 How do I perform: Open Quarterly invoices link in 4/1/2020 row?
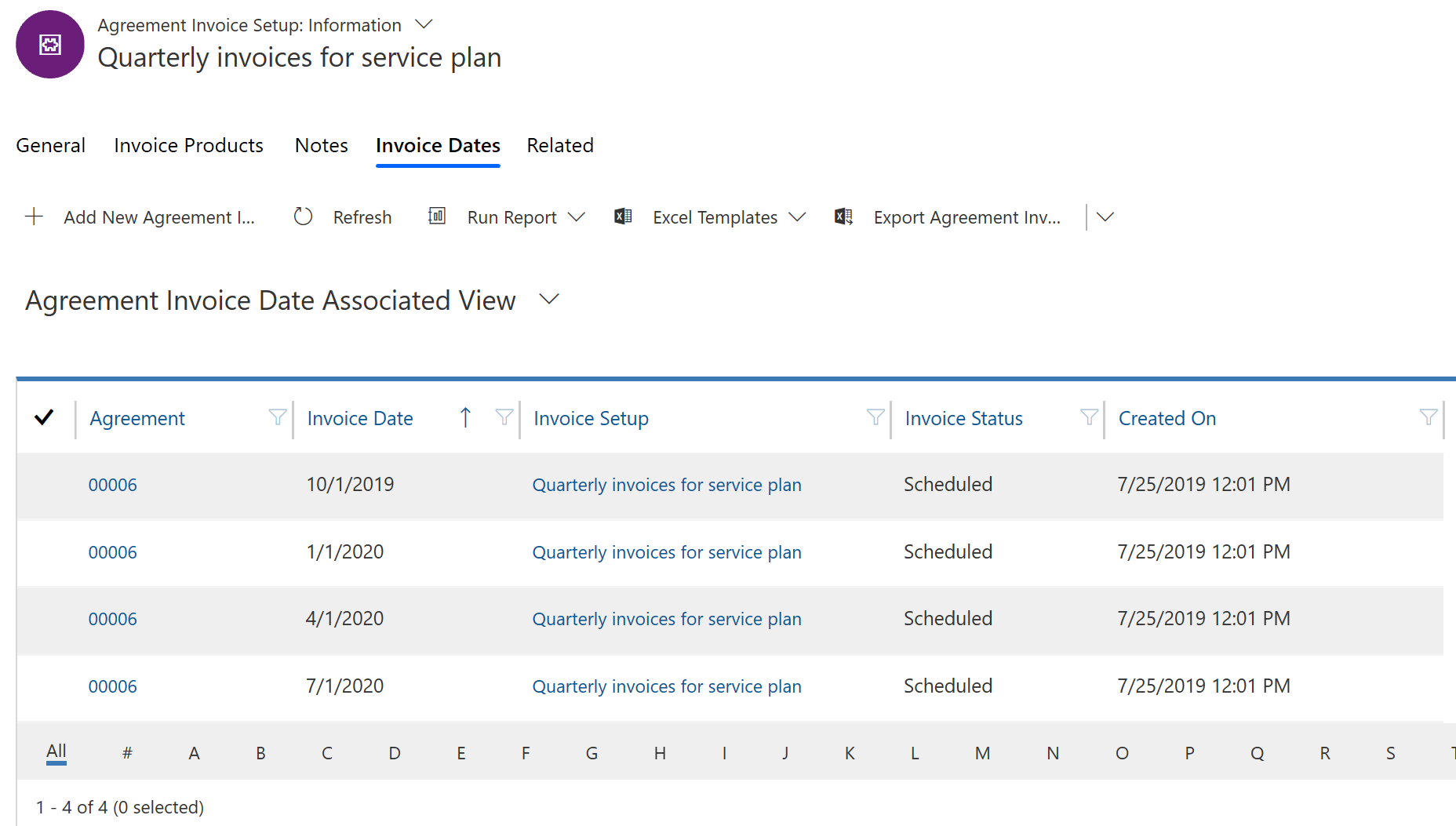(667, 619)
